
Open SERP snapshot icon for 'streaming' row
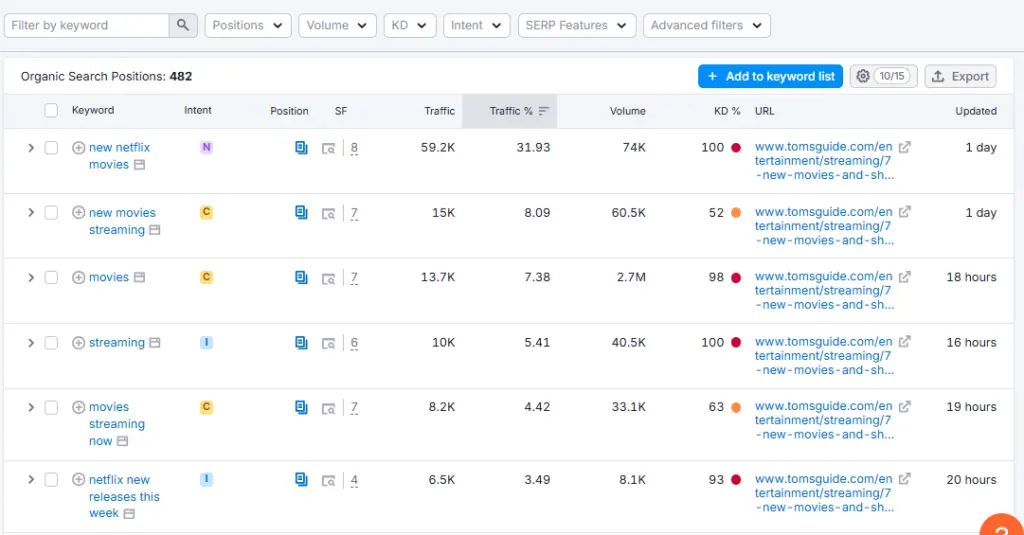pos(328,343)
